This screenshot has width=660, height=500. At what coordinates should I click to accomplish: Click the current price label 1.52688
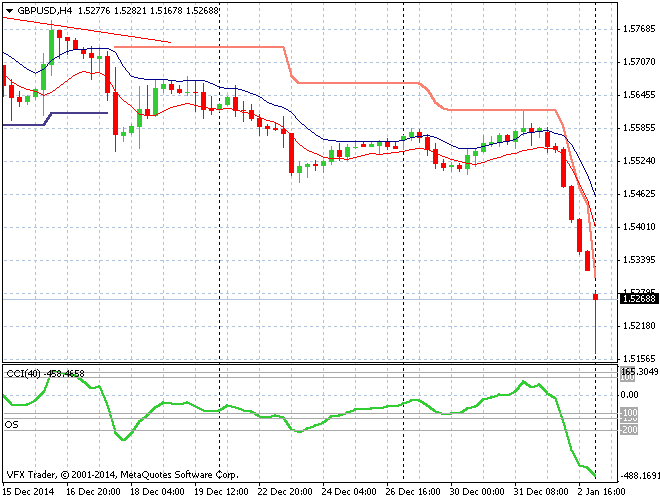coord(637,298)
